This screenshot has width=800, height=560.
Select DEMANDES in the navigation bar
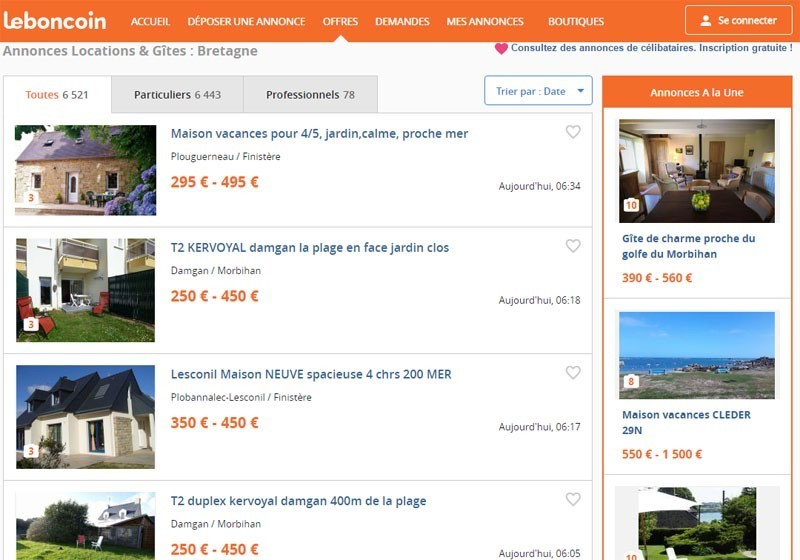[402, 21]
